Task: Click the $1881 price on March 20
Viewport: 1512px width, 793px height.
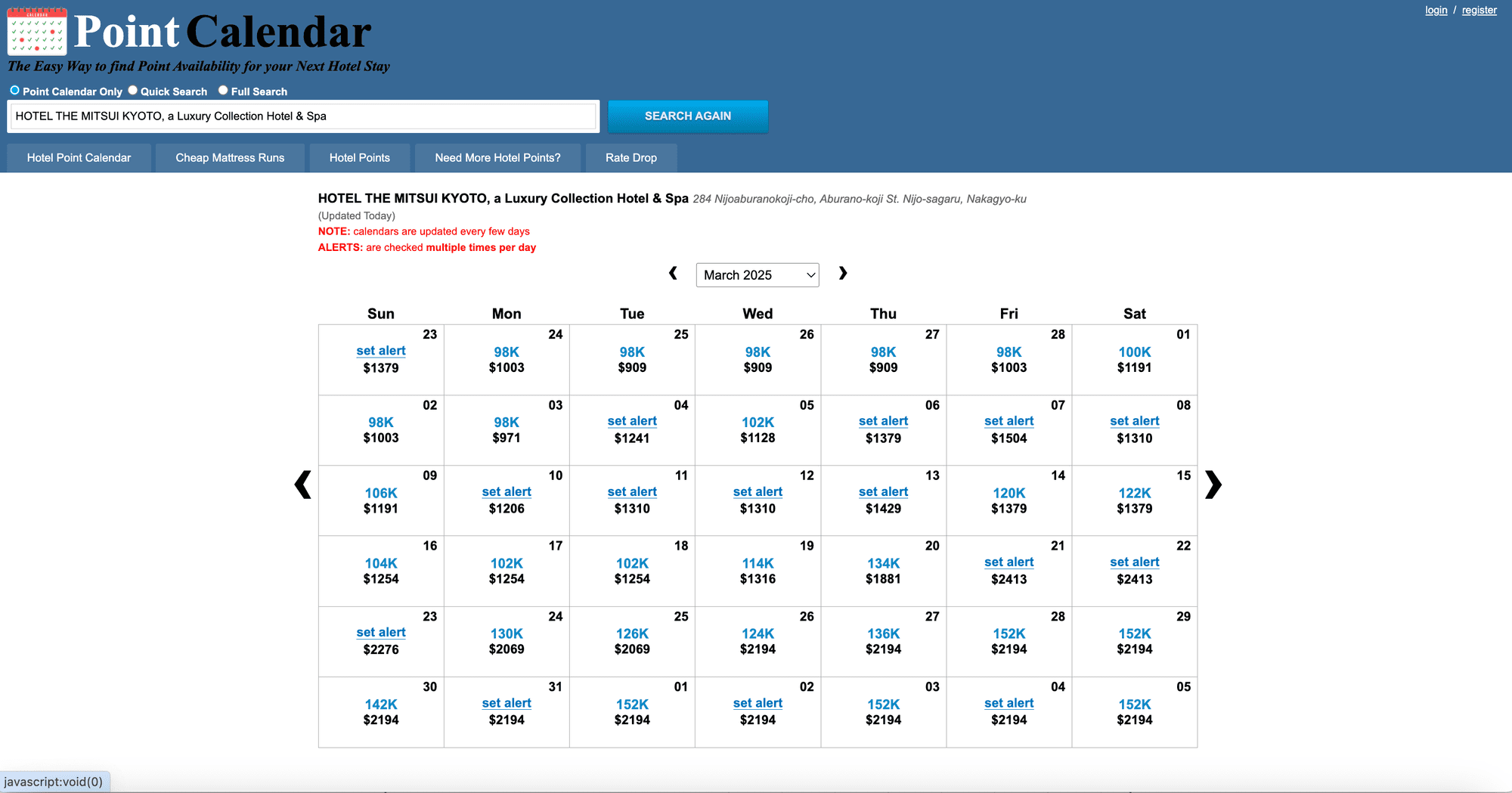Action: [883, 579]
